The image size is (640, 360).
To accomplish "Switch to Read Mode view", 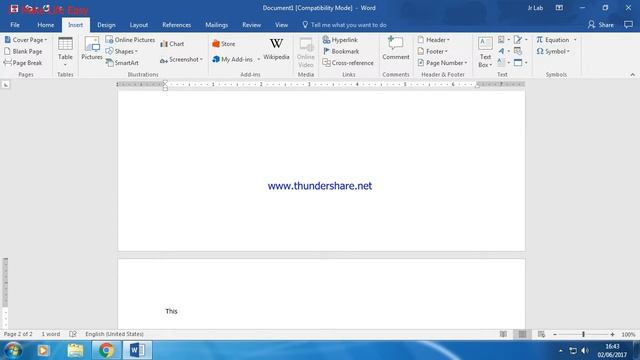I will pyautogui.click(x=503, y=334).
